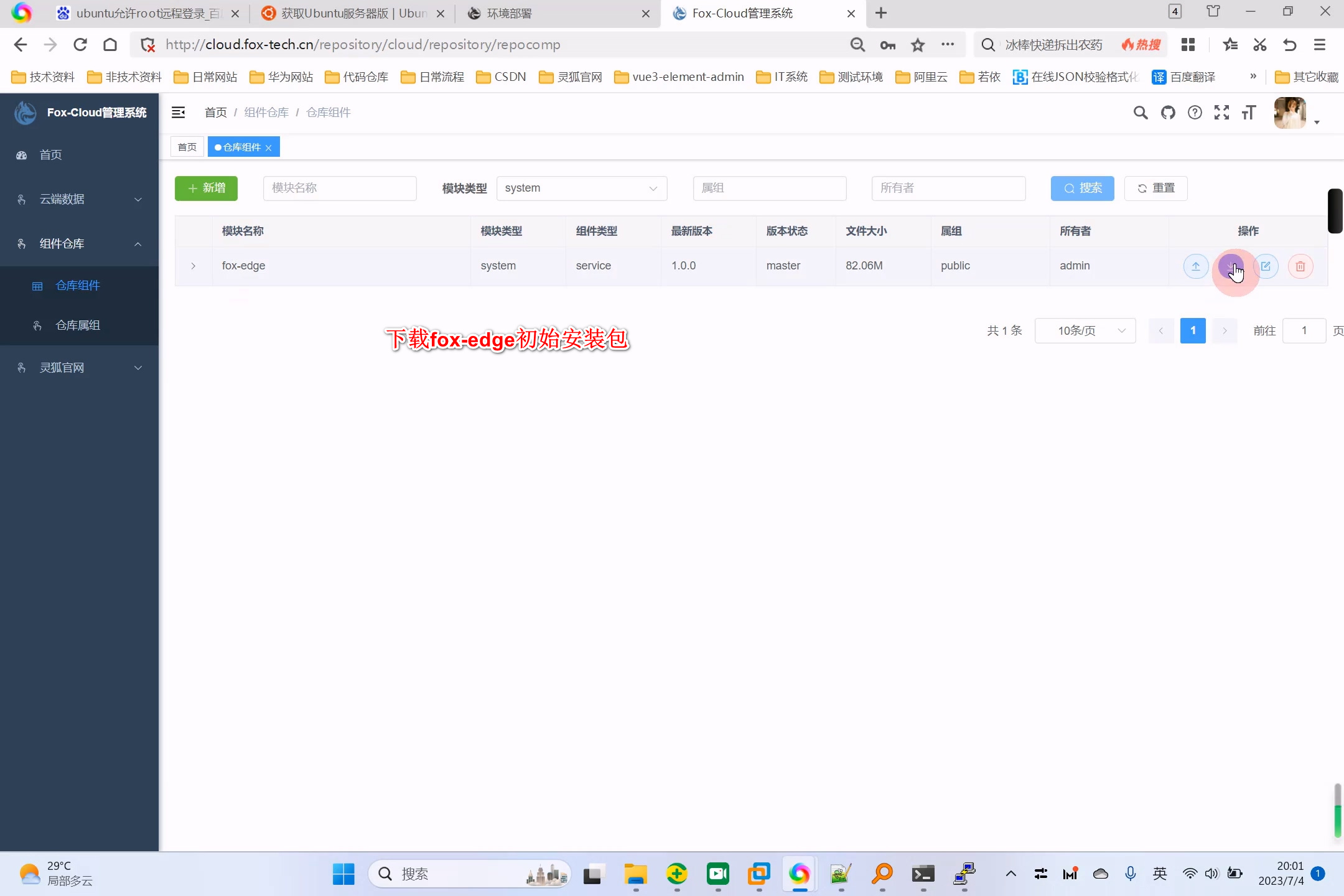This screenshot has height=896, width=1344.
Task: Click the pagination next arrow
Action: click(1225, 331)
